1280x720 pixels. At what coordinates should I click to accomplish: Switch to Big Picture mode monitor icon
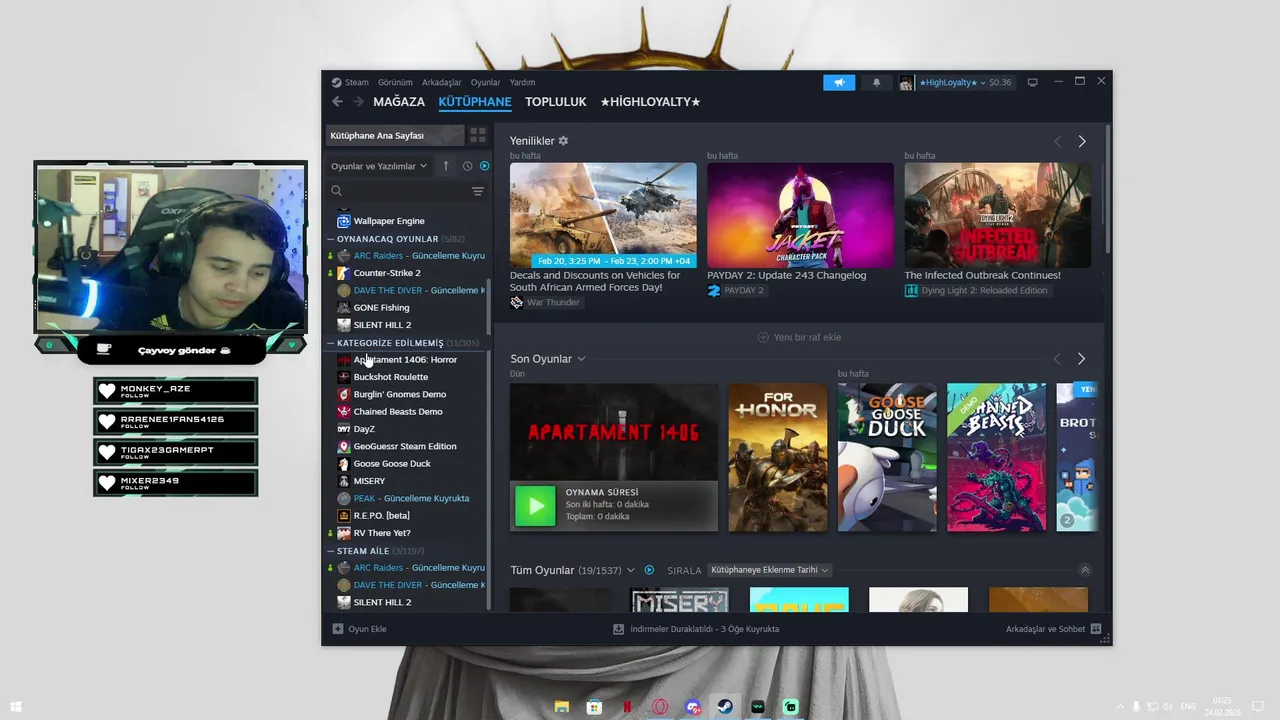[1033, 83]
